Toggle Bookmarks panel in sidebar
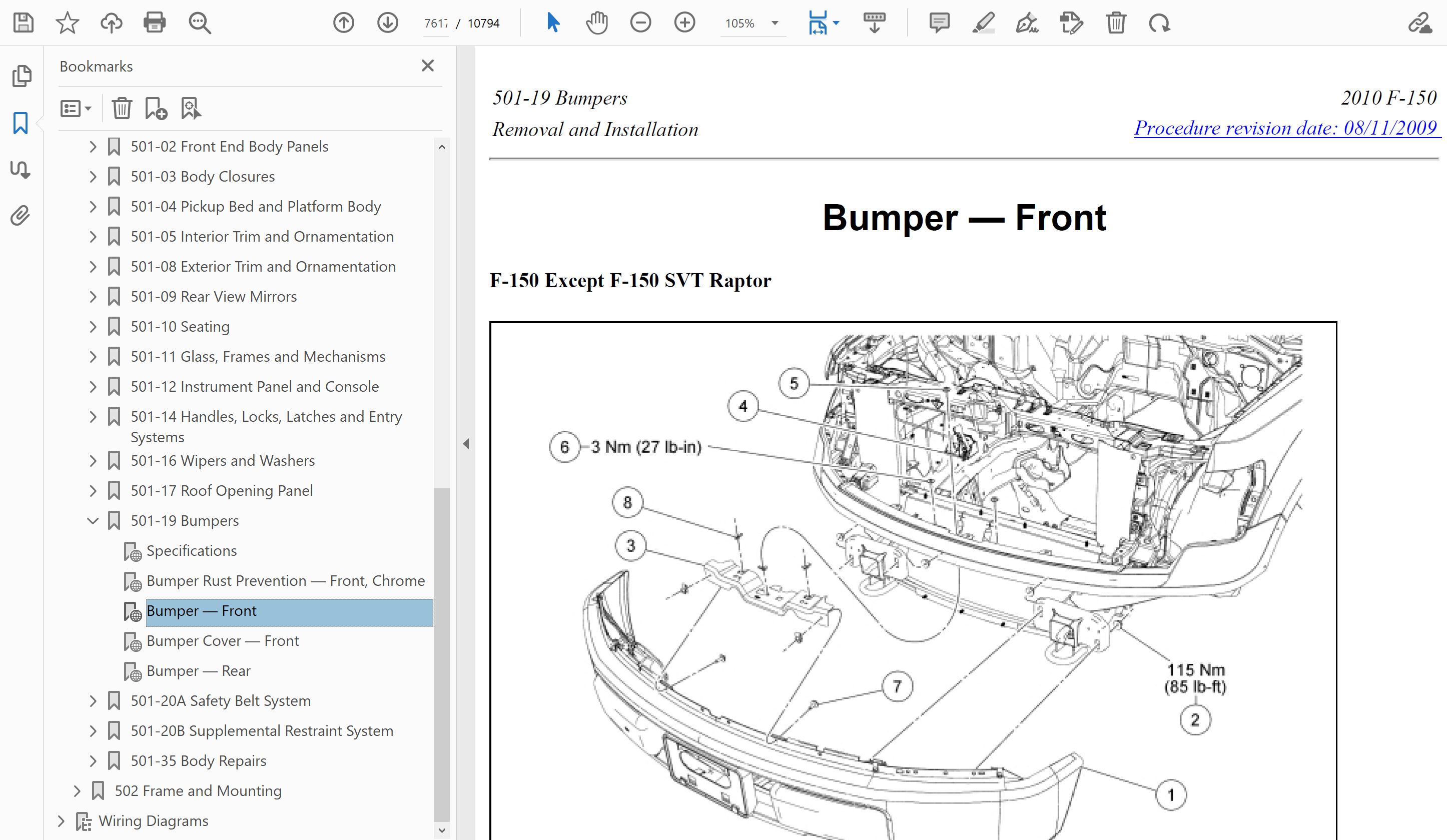This screenshot has width=1447, height=840. (21, 123)
